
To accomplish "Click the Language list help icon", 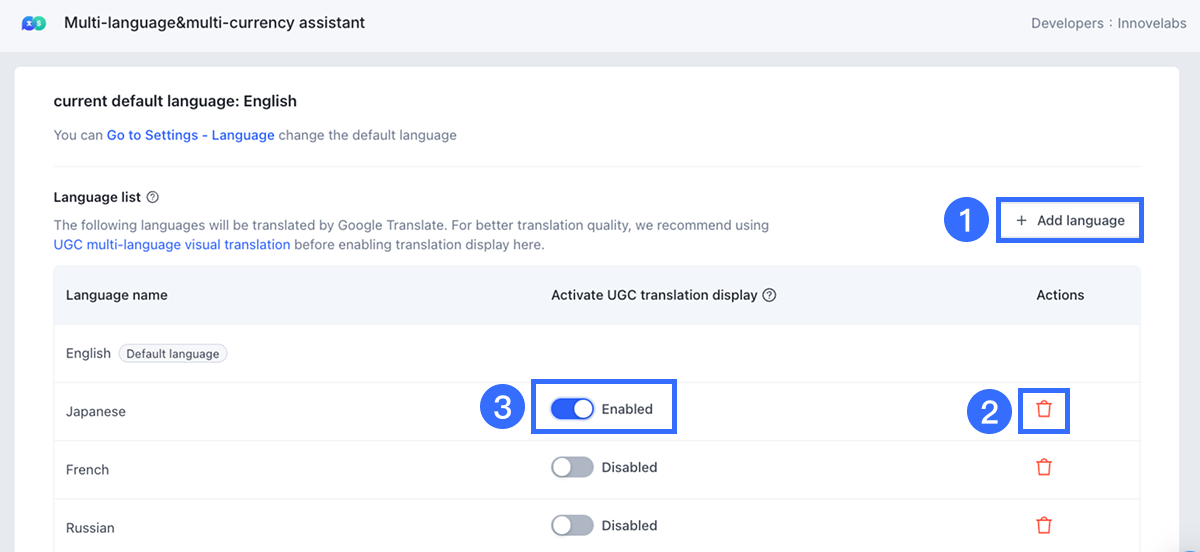I will (x=153, y=197).
